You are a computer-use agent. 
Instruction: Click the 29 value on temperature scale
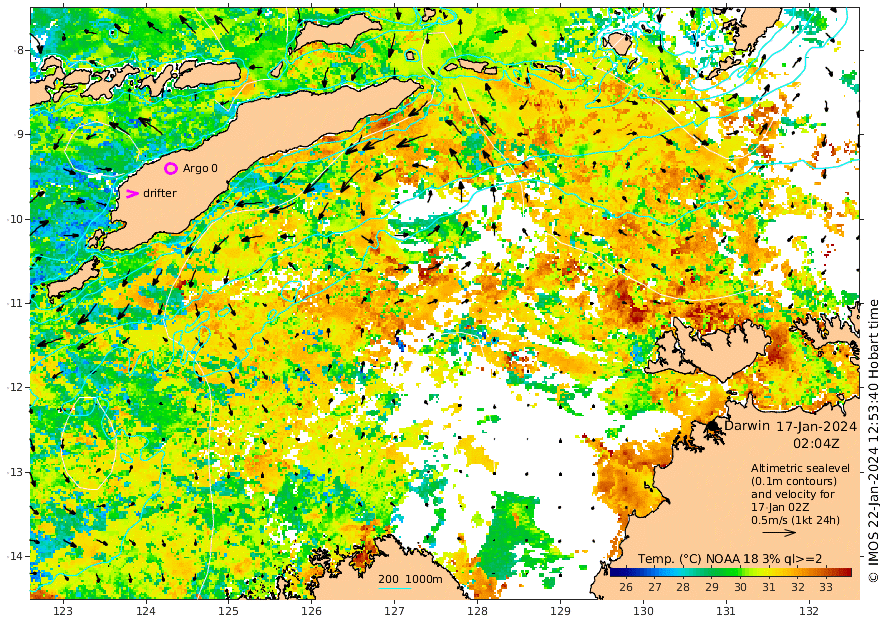click(712, 587)
